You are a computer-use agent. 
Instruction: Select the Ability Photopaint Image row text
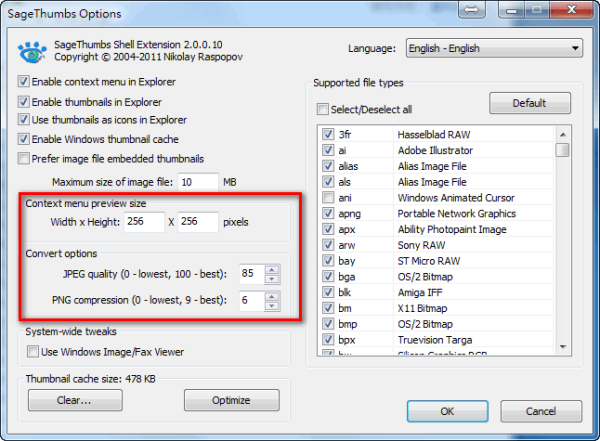pos(452,229)
